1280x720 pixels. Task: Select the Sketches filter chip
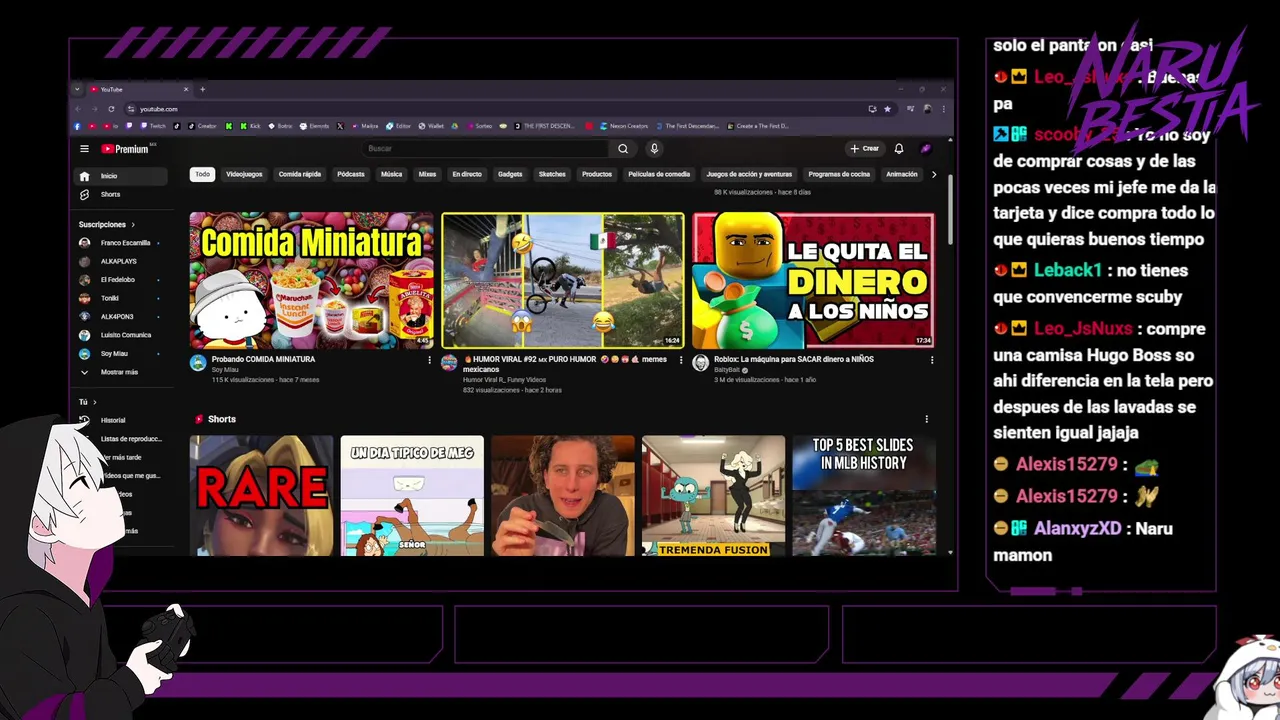pyautogui.click(x=552, y=174)
